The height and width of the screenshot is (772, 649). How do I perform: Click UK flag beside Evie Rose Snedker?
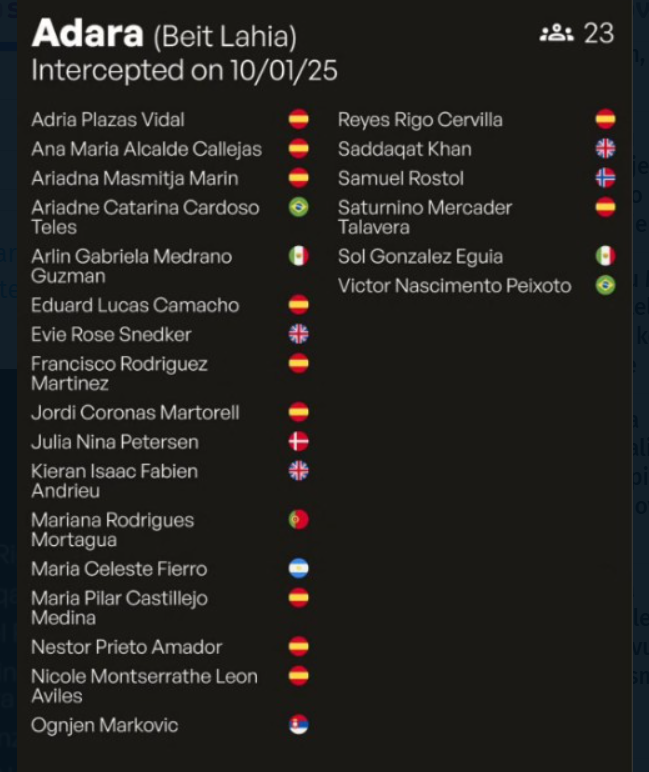[x=298, y=335]
